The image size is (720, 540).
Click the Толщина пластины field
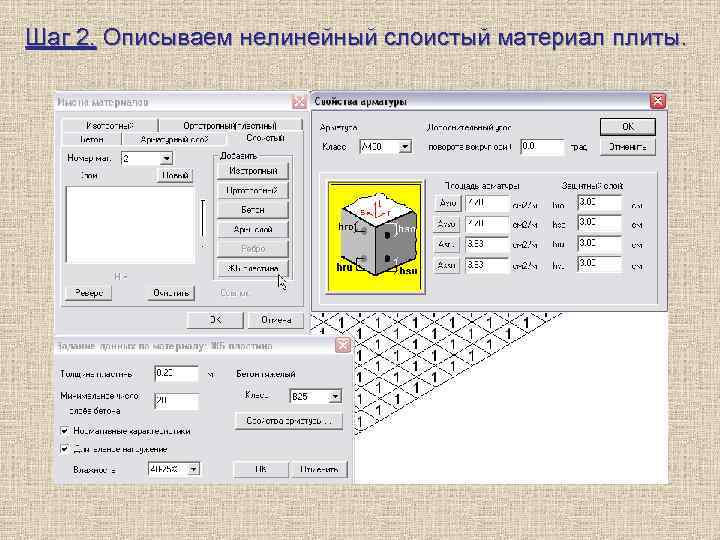point(176,373)
